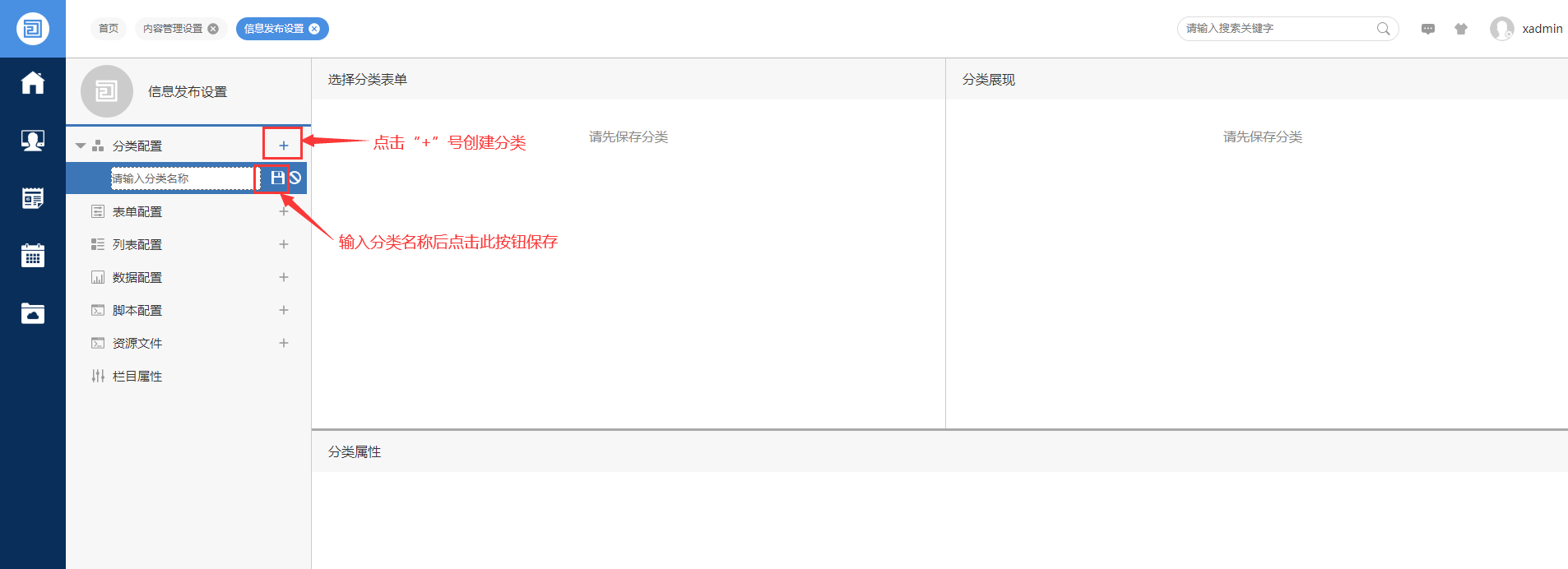Click the search magnifier icon
Image resolution: width=1568 pixels, height=569 pixels.
(x=1383, y=29)
